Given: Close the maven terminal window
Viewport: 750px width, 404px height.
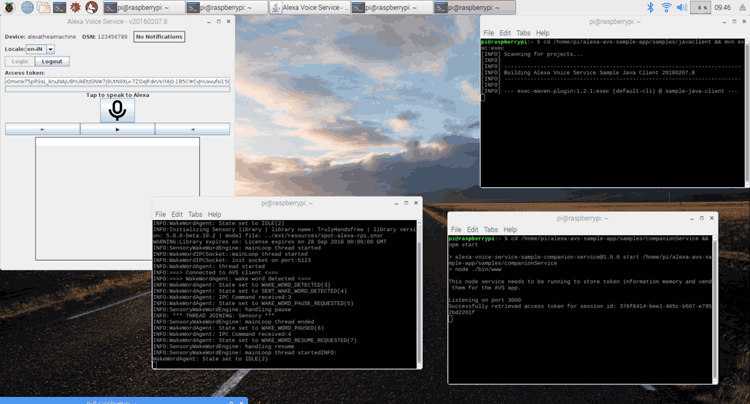Looking at the screenshot, I should (x=744, y=22).
